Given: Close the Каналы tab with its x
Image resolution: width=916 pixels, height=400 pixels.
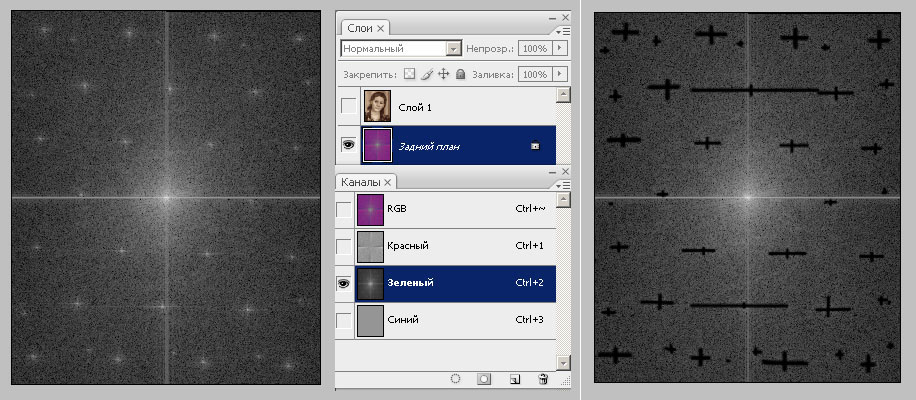Looking at the screenshot, I should coord(388,182).
